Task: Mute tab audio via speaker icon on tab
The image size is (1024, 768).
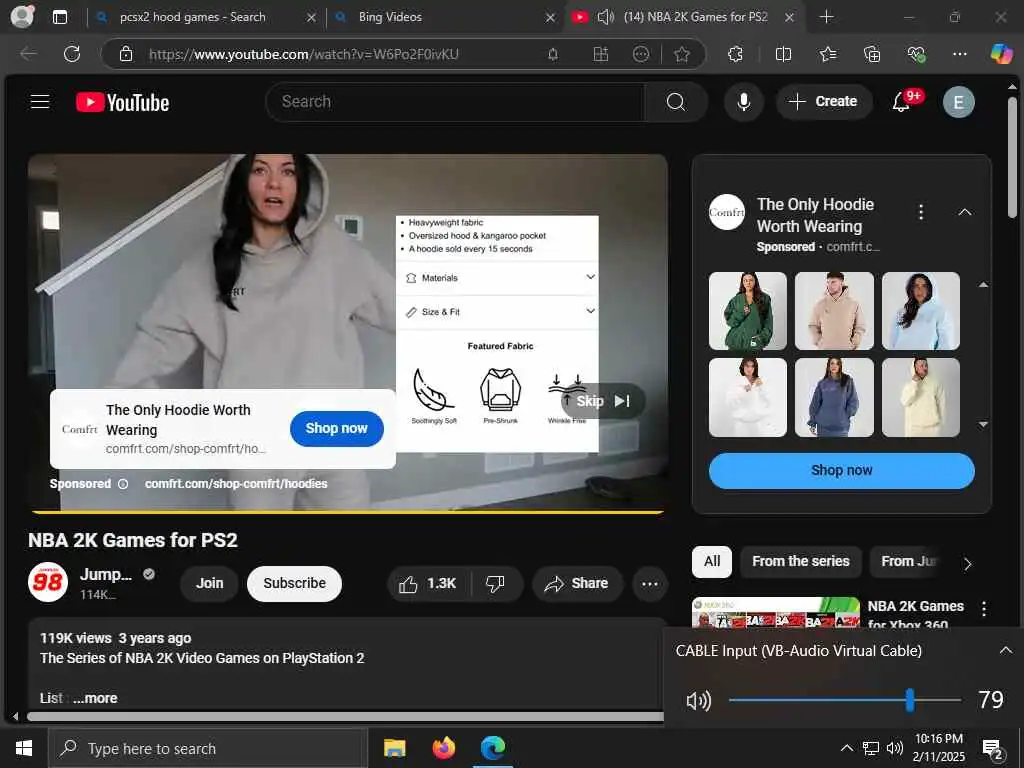Action: pyautogui.click(x=605, y=17)
